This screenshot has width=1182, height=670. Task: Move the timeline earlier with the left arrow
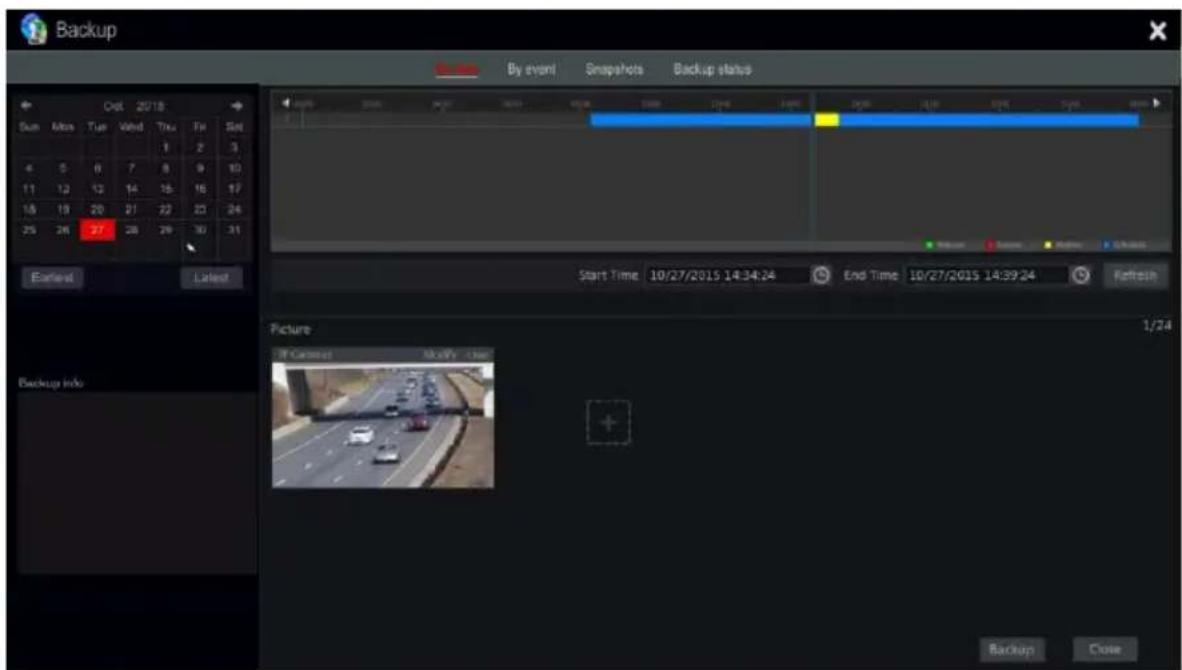pos(286,102)
